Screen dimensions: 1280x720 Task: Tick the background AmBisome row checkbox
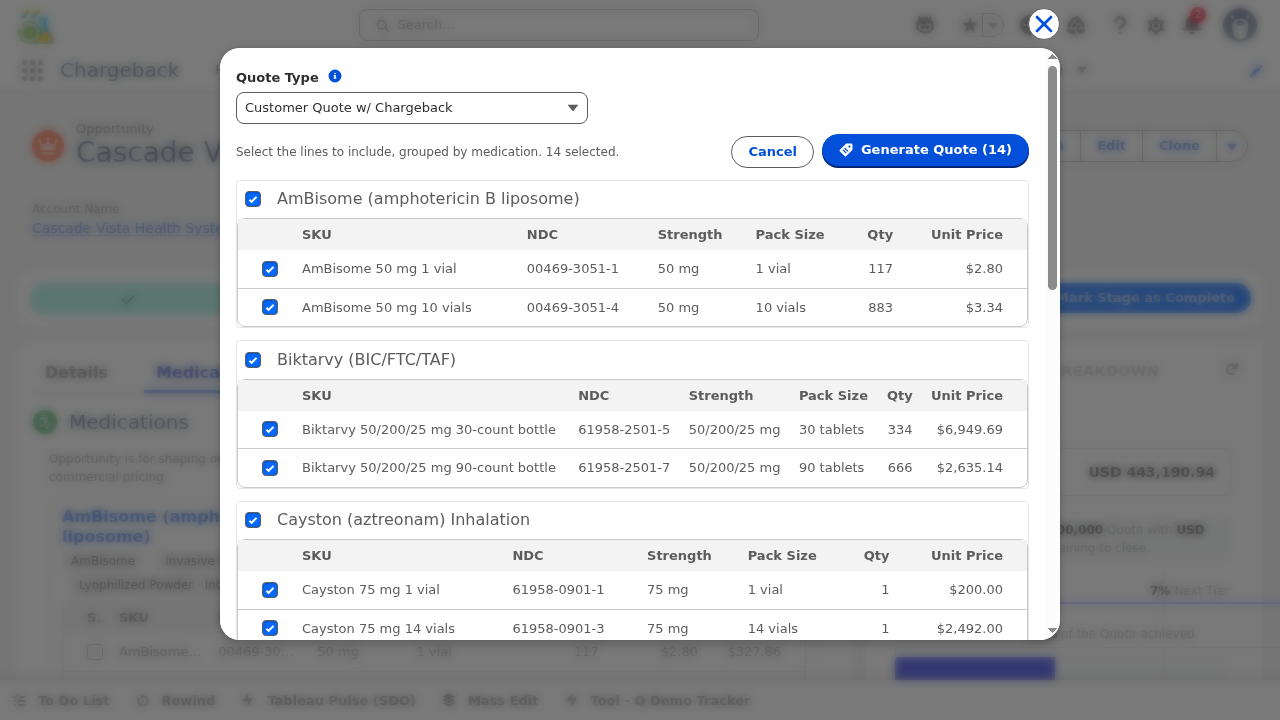[95, 652]
